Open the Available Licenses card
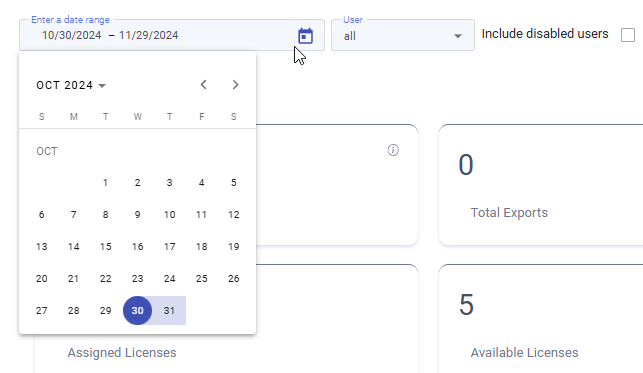 pyautogui.click(x=541, y=319)
